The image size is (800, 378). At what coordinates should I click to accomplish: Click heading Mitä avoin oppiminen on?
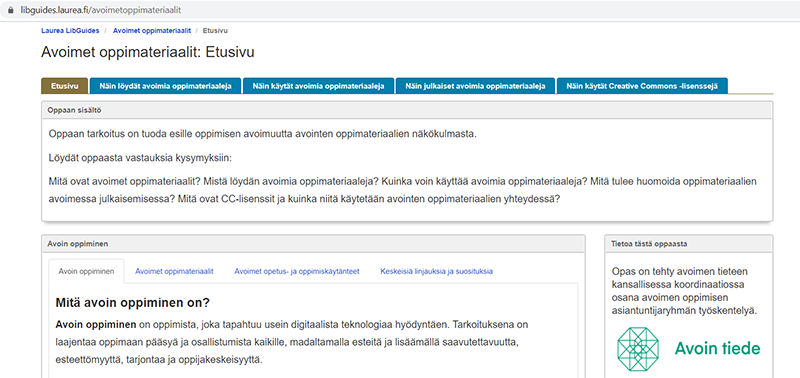coord(133,303)
